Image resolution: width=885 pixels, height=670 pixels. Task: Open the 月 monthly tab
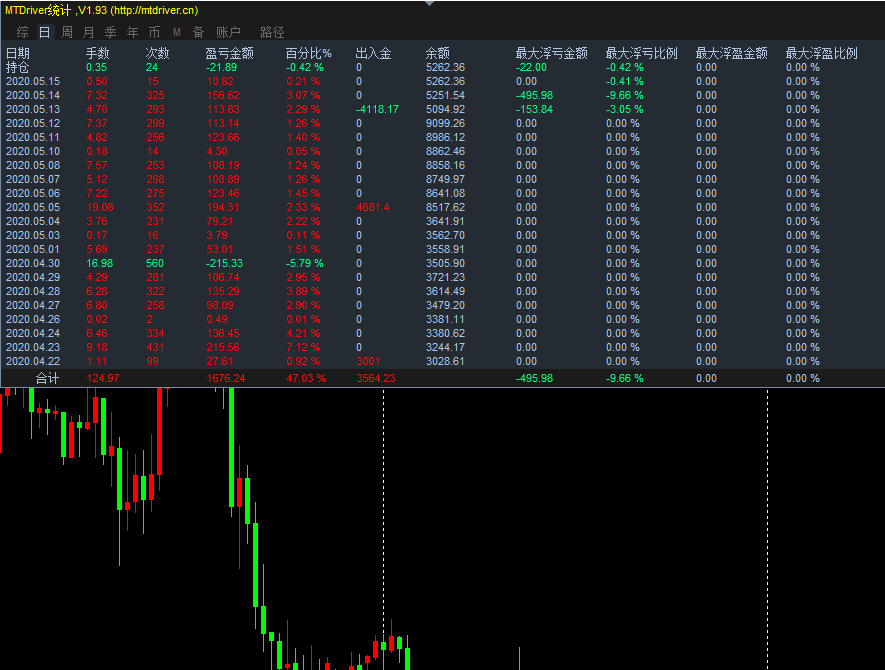(89, 32)
